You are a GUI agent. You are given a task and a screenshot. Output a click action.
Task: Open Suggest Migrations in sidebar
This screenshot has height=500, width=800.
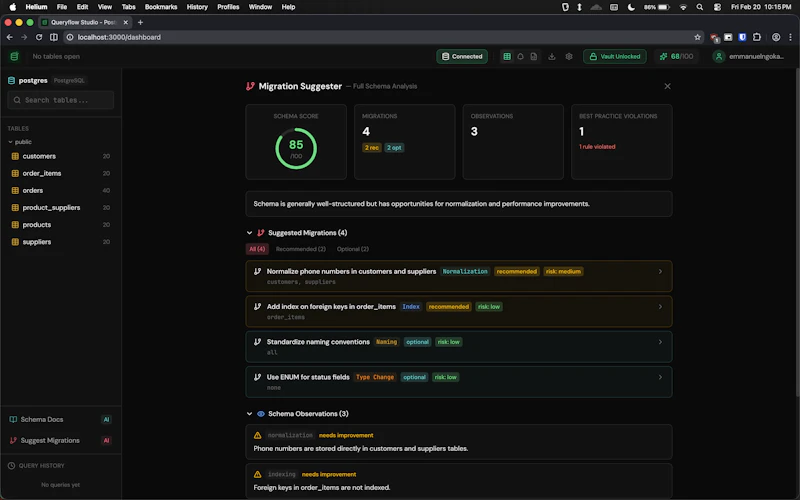[61, 440]
